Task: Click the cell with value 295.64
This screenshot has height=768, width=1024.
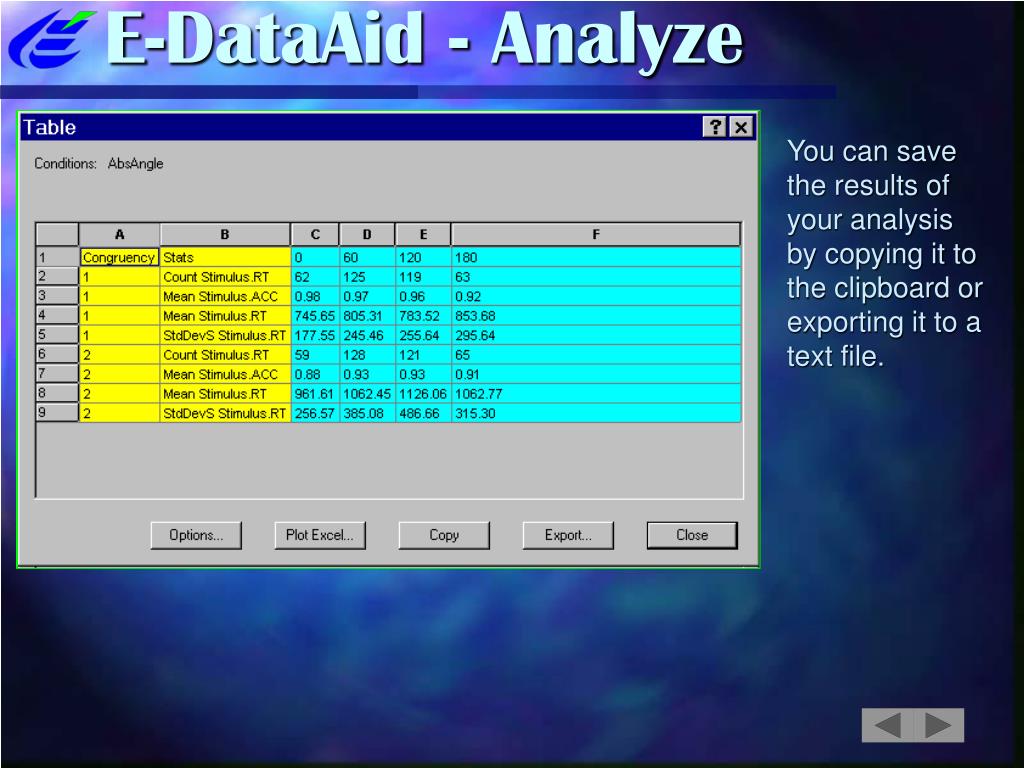Action: tap(596, 336)
